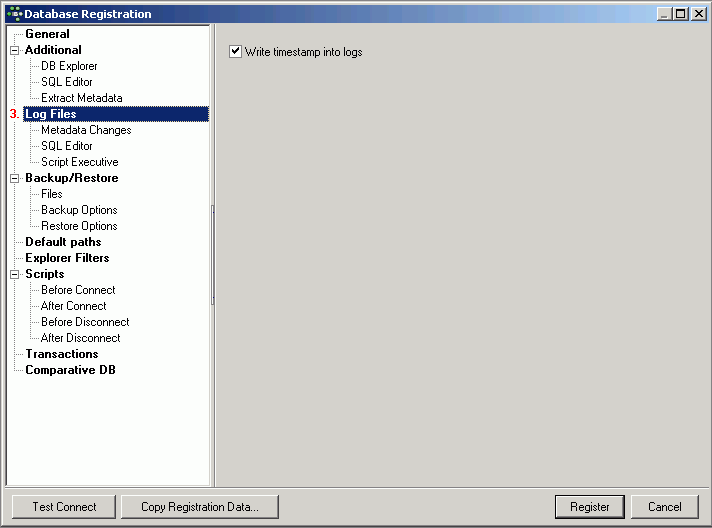Collapse the Backup/Restore tree node
712x528 pixels.
click(x=15, y=178)
